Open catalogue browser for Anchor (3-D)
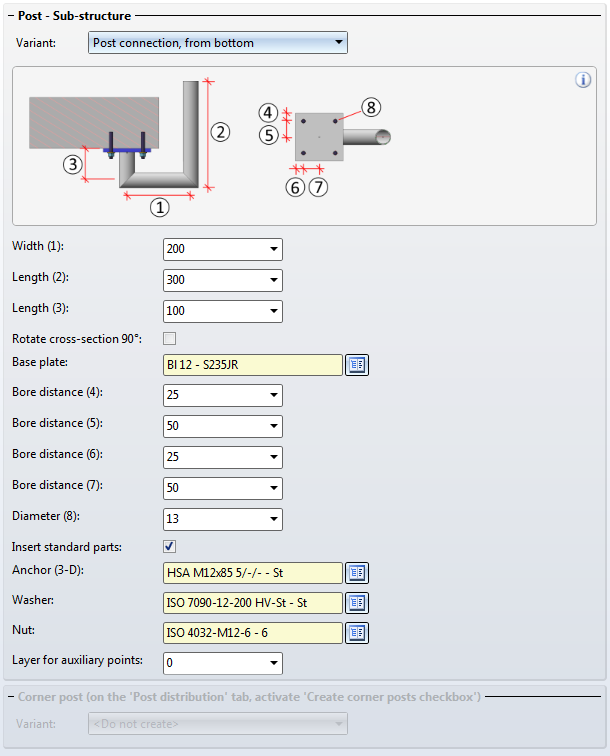 357,573
